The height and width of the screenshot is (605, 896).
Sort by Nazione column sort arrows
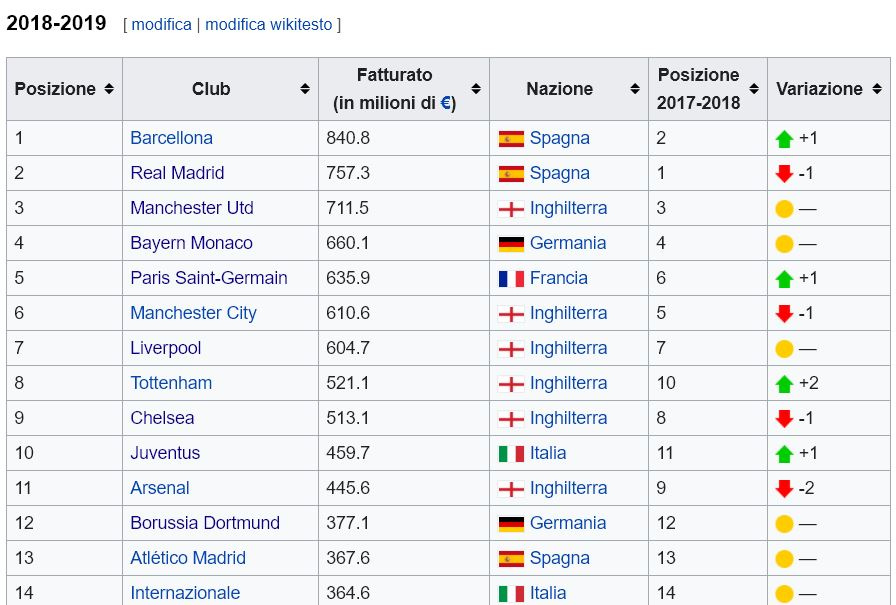(x=634, y=89)
